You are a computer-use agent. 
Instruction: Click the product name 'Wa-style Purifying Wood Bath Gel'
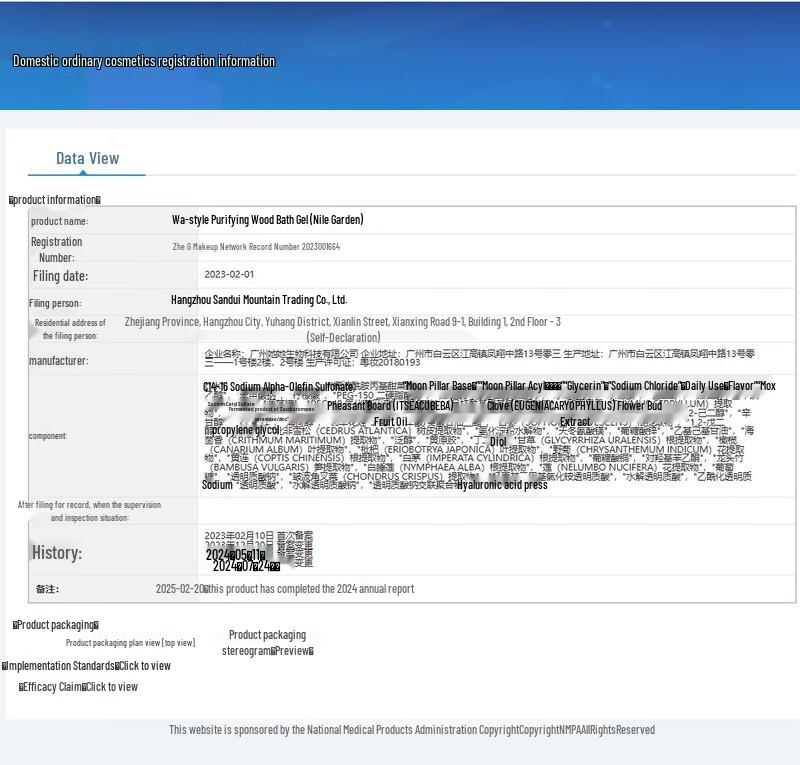coord(267,220)
